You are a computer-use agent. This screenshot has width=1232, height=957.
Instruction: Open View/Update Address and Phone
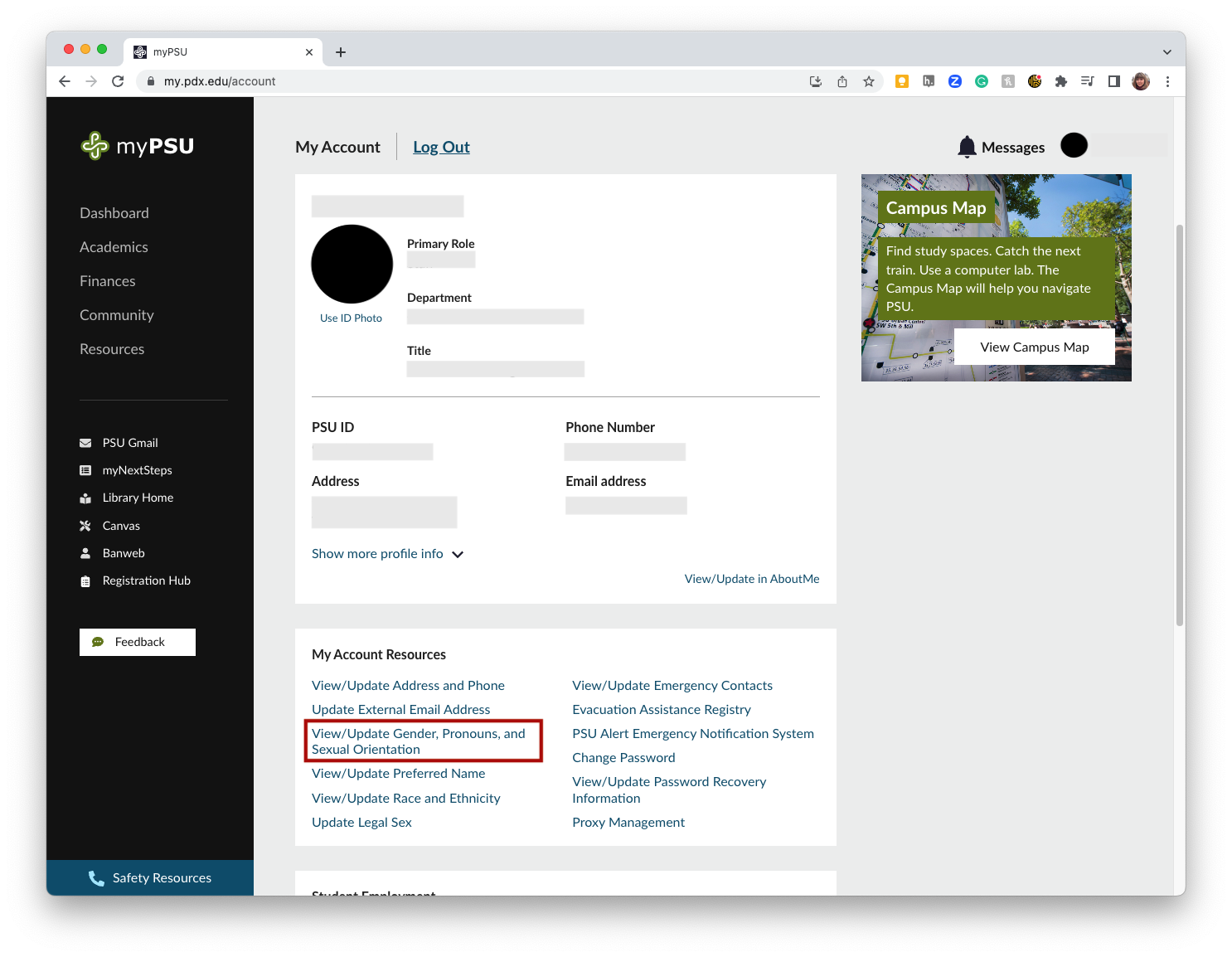(x=408, y=686)
